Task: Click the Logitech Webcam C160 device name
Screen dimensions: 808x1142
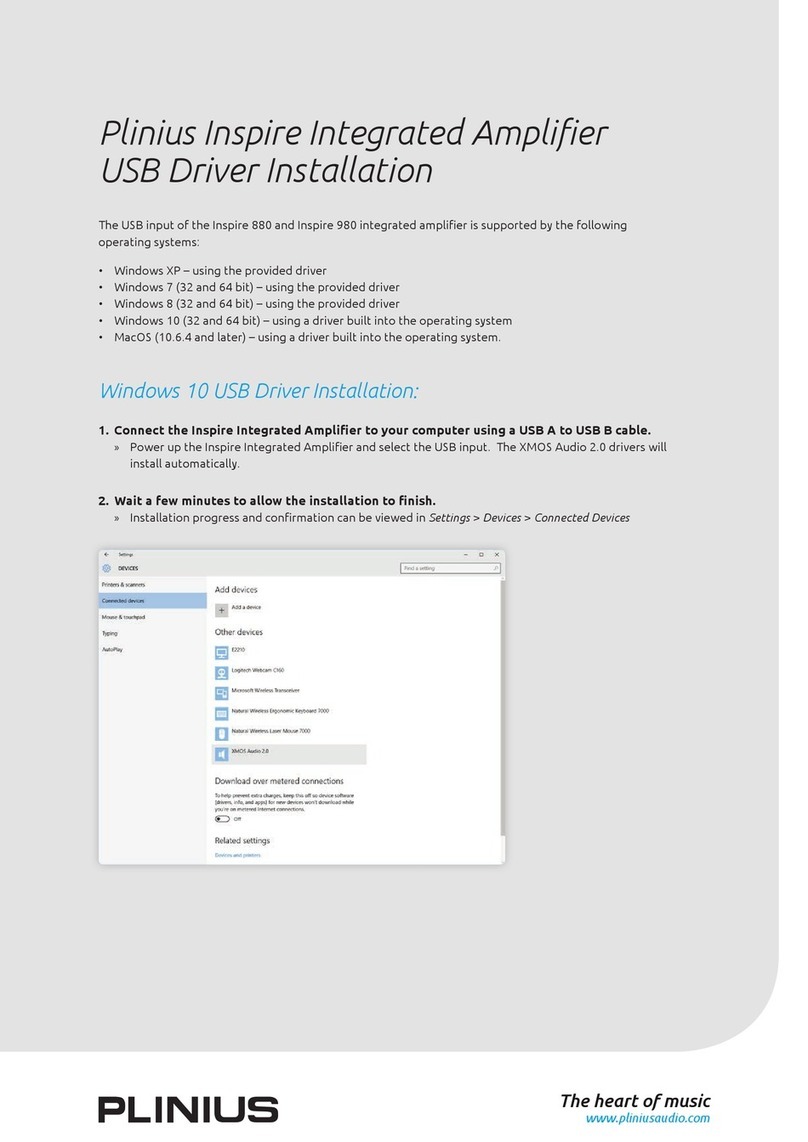Action: [x=258, y=670]
